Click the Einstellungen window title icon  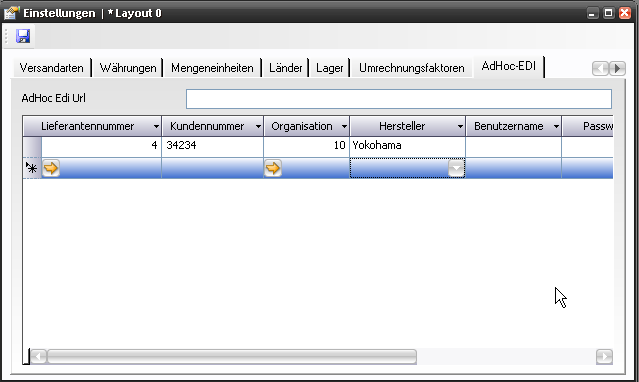coord(11,13)
